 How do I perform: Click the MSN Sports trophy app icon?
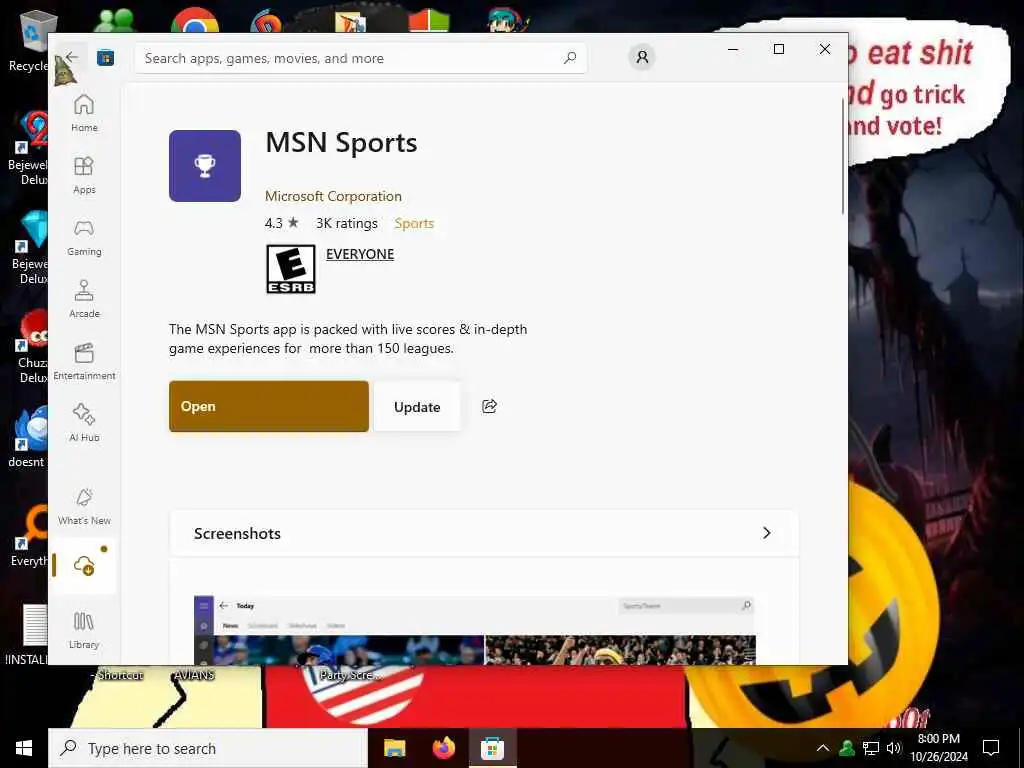point(205,166)
